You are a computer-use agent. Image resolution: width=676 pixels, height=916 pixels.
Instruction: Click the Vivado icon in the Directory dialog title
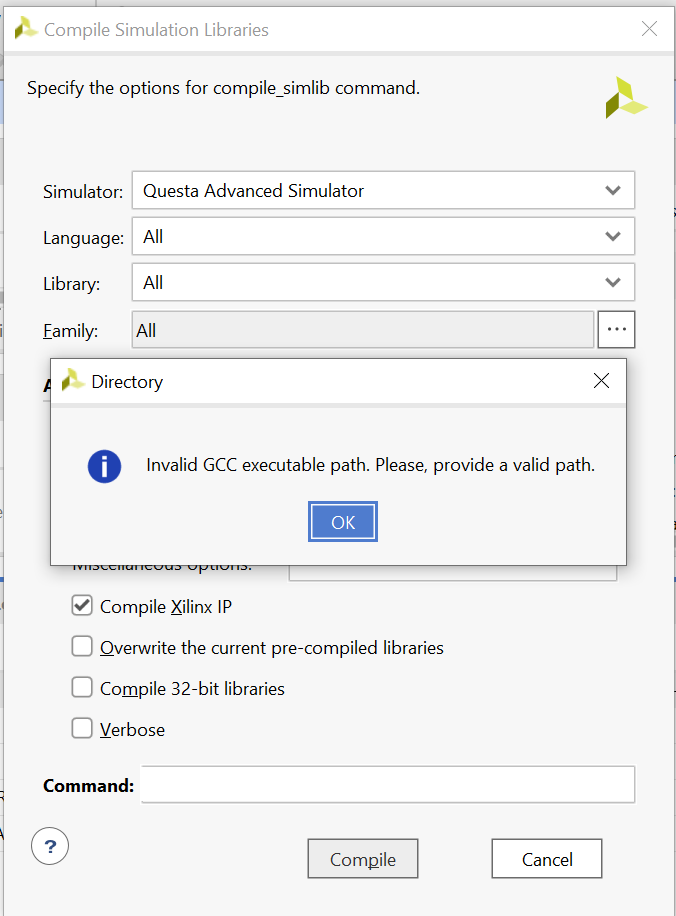71,380
